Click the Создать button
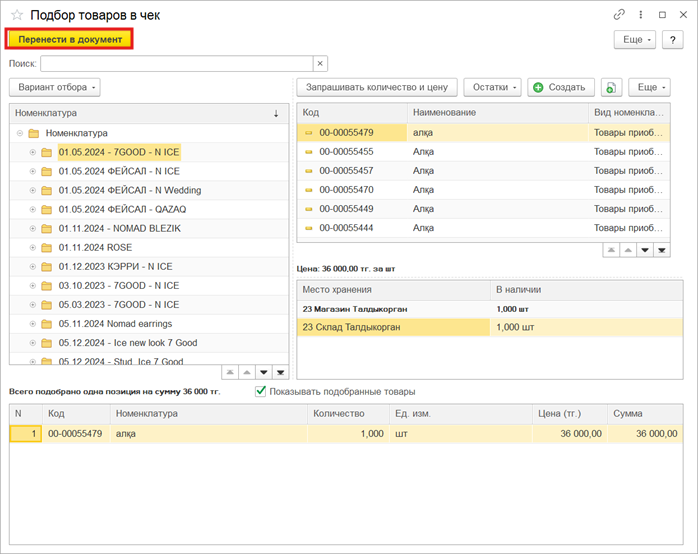698x554 pixels. pyautogui.click(x=561, y=87)
